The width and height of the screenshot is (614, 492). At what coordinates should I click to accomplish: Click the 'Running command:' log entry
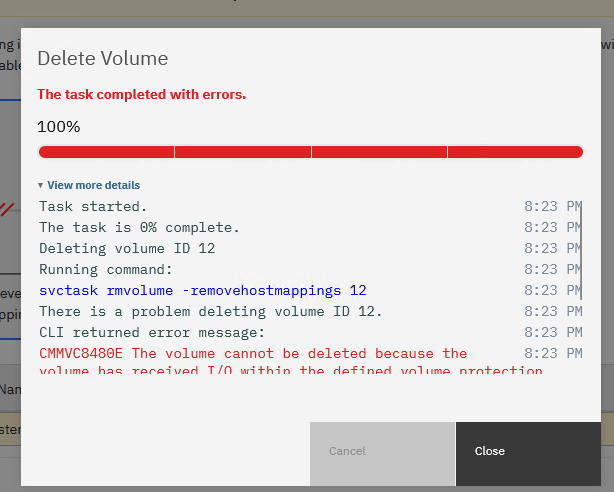[106, 269]
